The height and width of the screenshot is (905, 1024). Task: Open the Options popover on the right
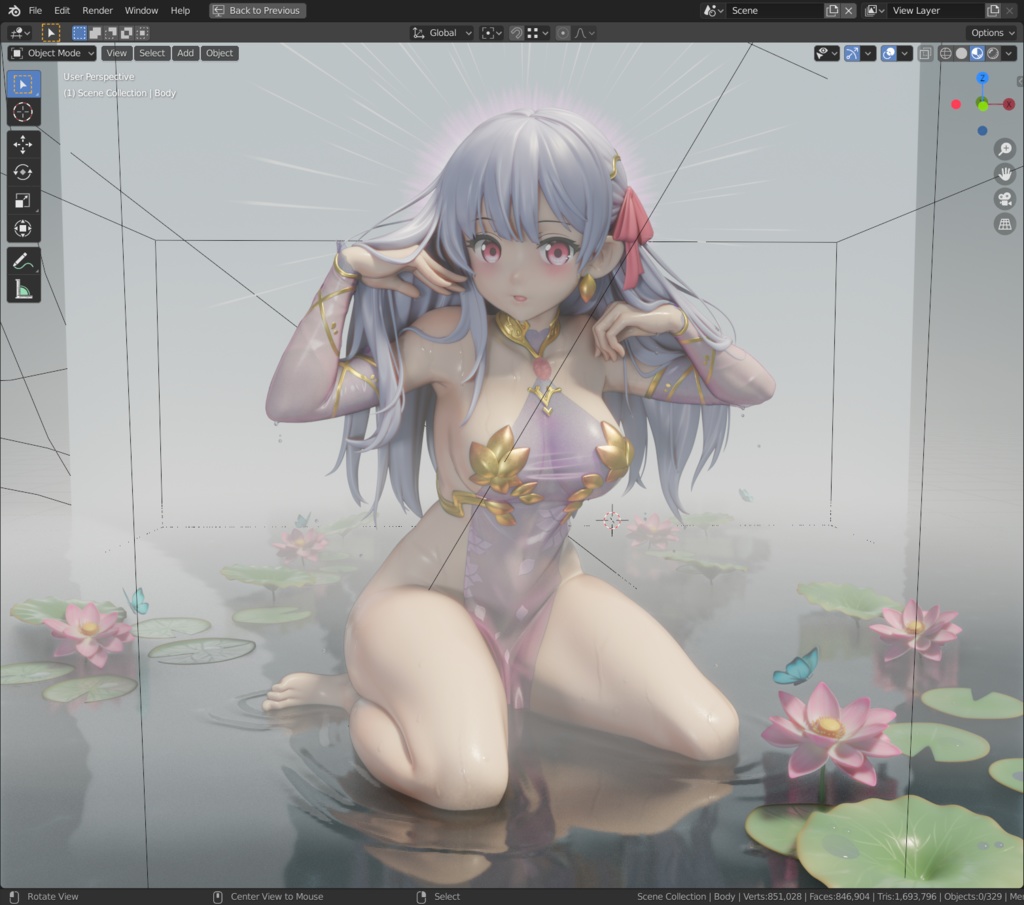tap(990, 32)
